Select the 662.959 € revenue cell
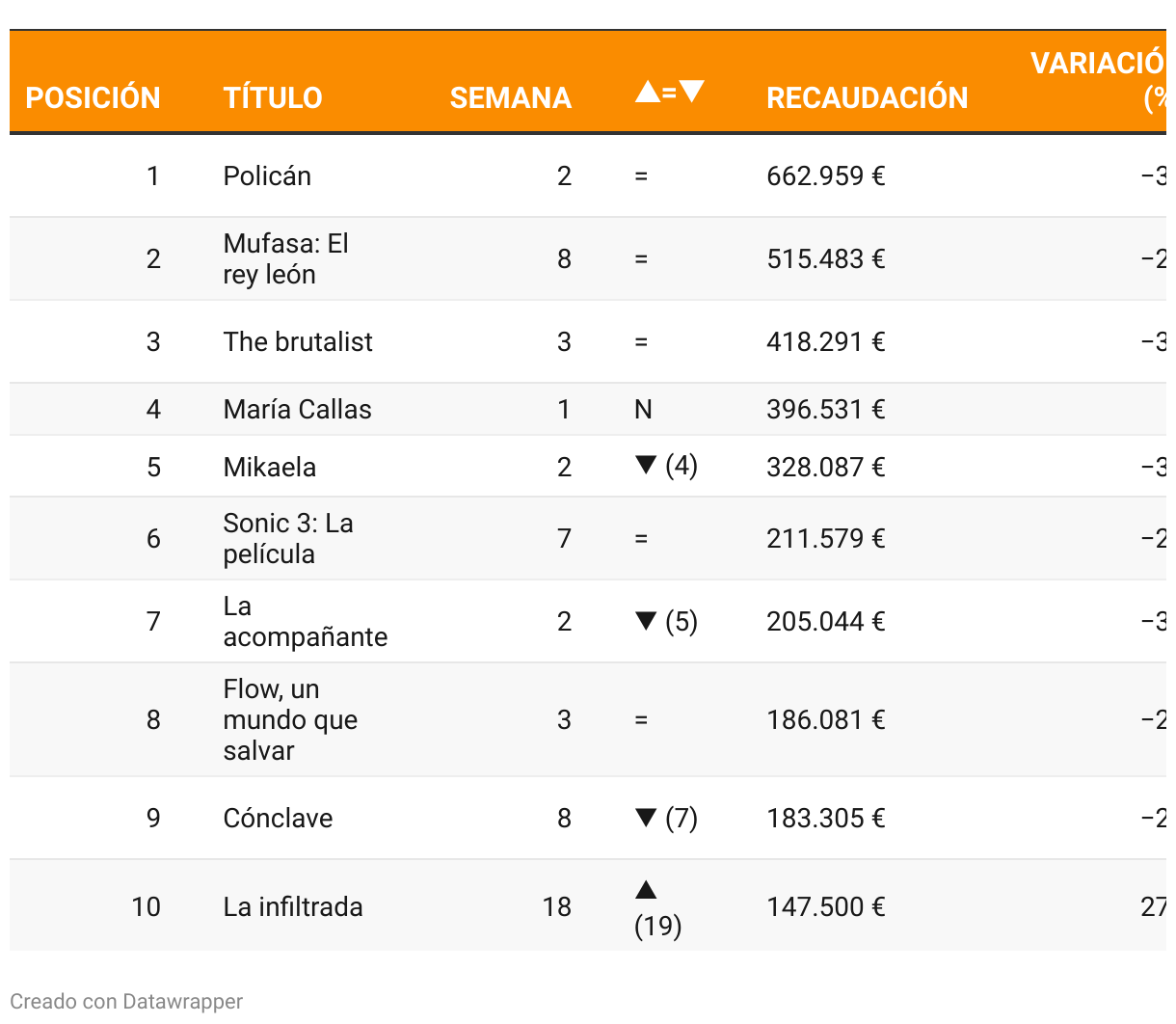The image size is (1176, 1024). click(x=826, y=175)
